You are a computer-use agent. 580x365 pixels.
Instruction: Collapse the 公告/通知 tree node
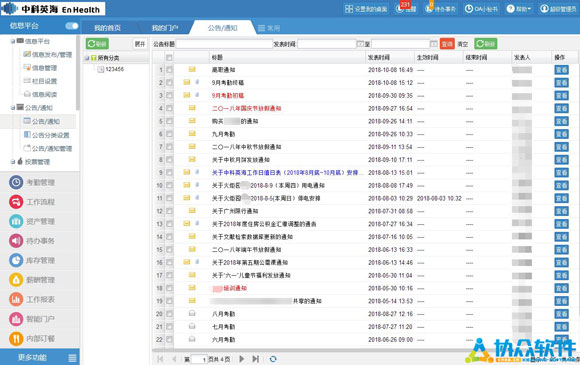[x=13, y=108]
